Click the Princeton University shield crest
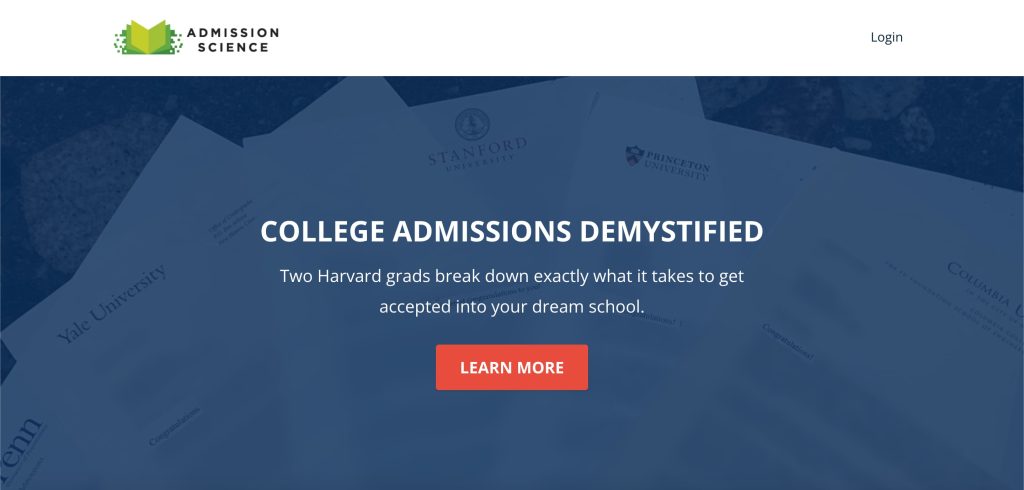 (634, 155)
